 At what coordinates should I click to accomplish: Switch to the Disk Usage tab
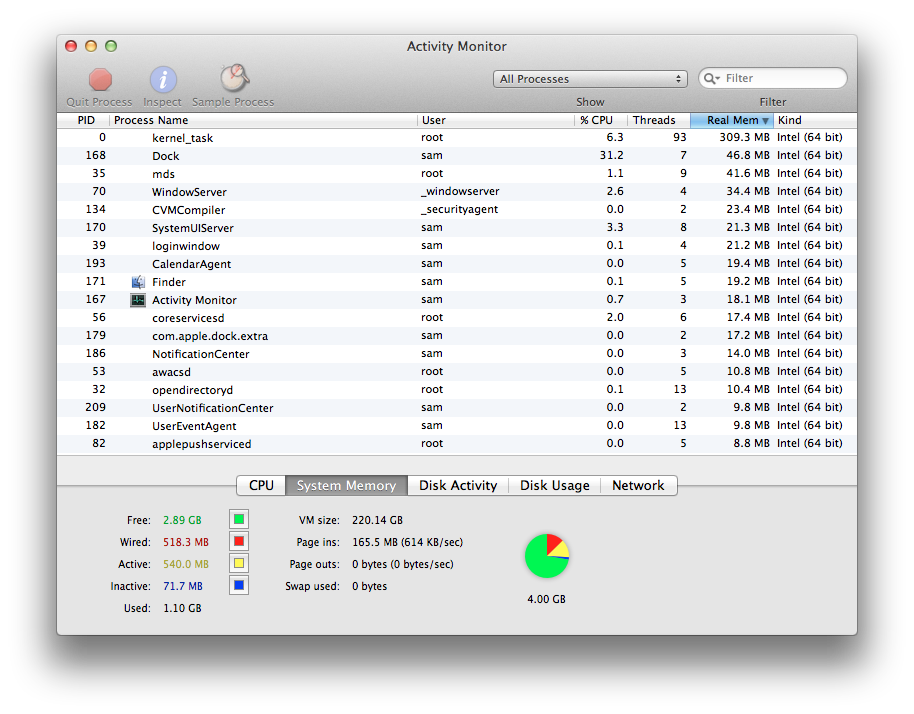pyautogui.click(x=554, y=486)
